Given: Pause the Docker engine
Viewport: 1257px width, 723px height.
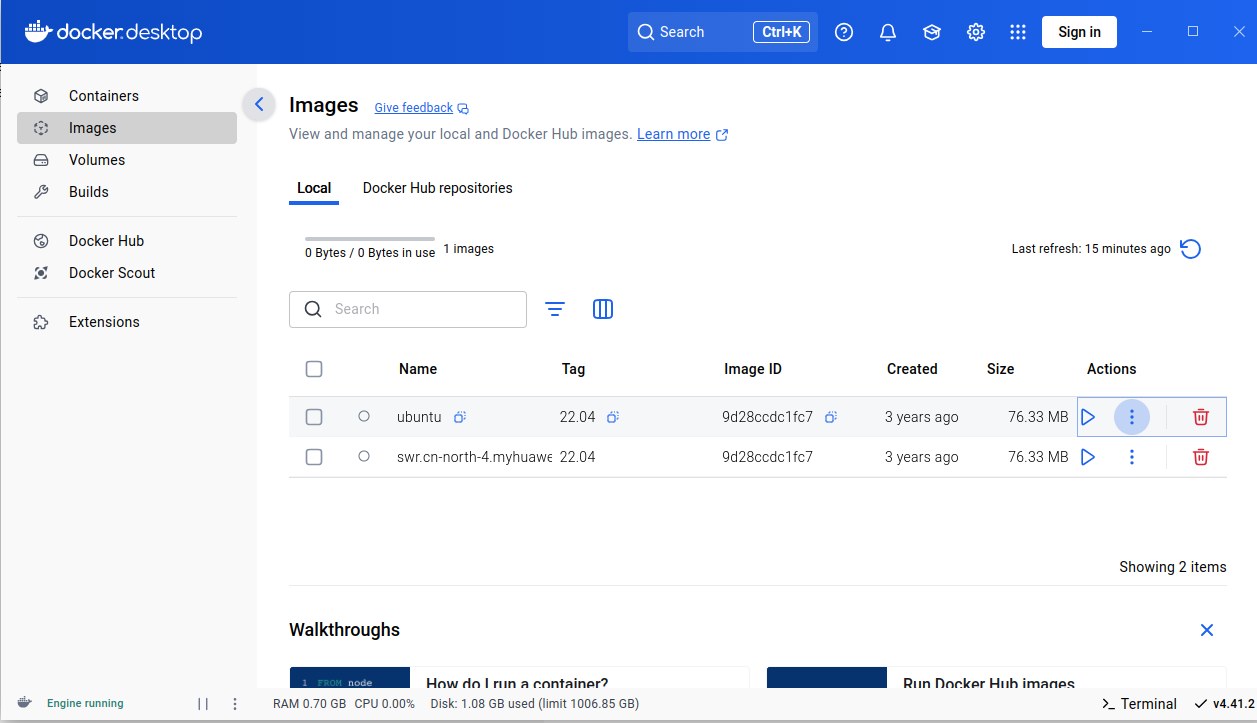Looking at the screenshot, I should (x=203, y=704).
